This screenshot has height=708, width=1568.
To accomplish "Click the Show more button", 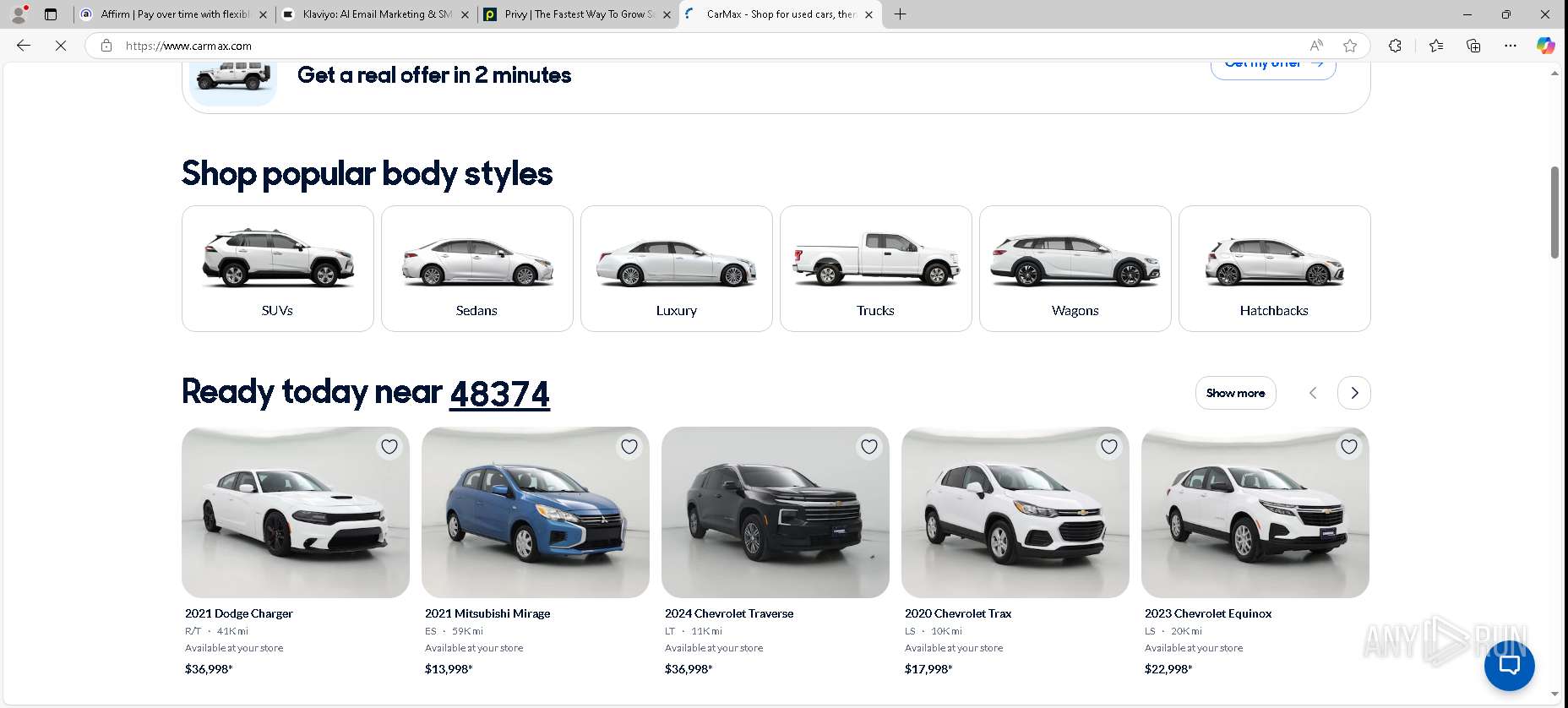I will pos(1236,393).
